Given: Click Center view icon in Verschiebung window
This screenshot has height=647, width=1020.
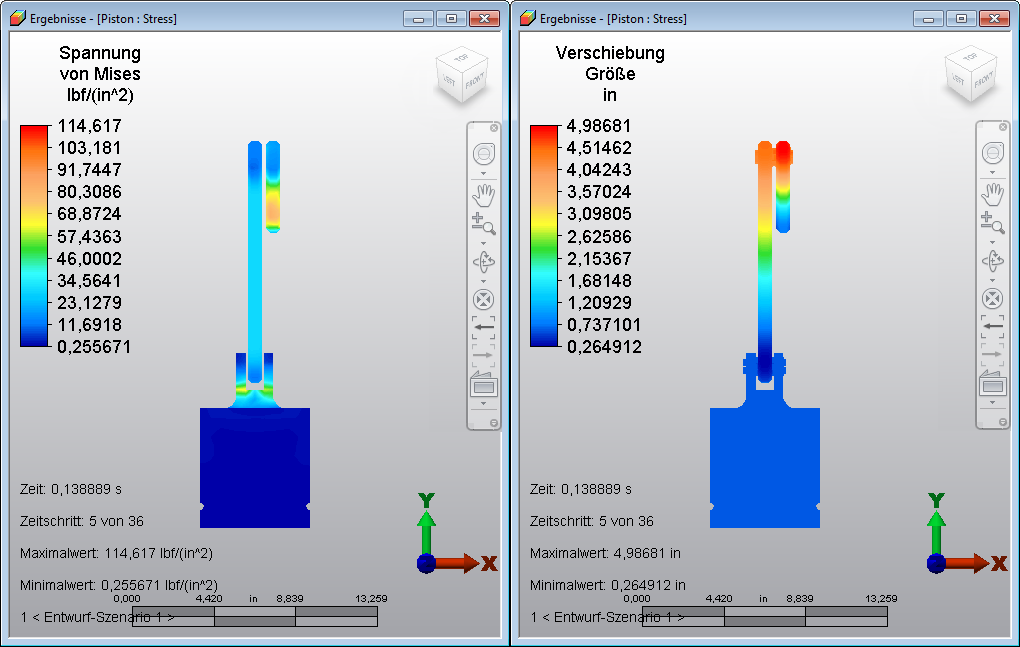Looking at the screenshot, I should pyautogui.click(x=993, y=299).
